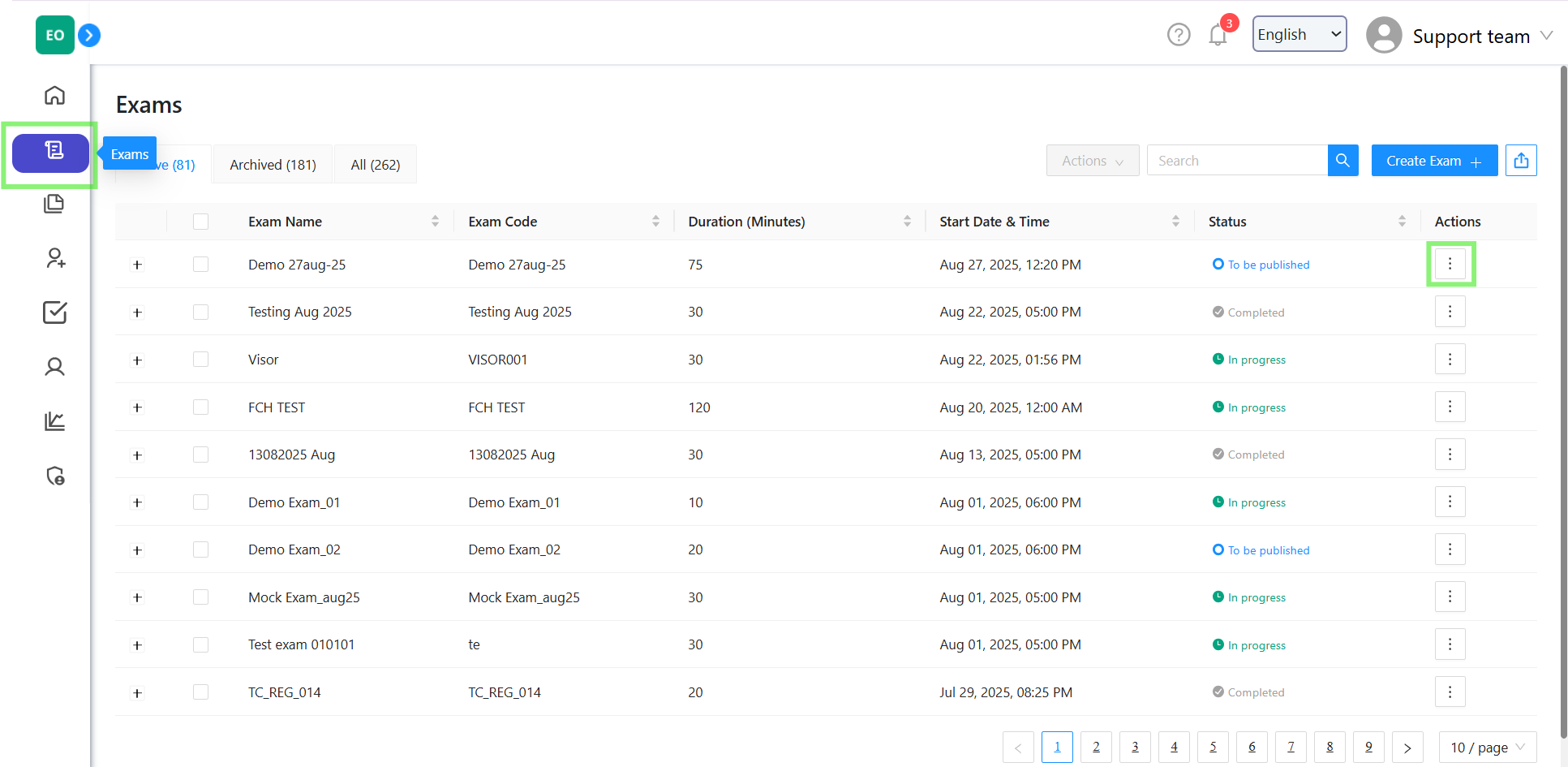Image resolution: width=1568 pixels, height=767 pixels.
Task: Tick the checkbox for Demo 27aug-25
Action: [201, 265]
